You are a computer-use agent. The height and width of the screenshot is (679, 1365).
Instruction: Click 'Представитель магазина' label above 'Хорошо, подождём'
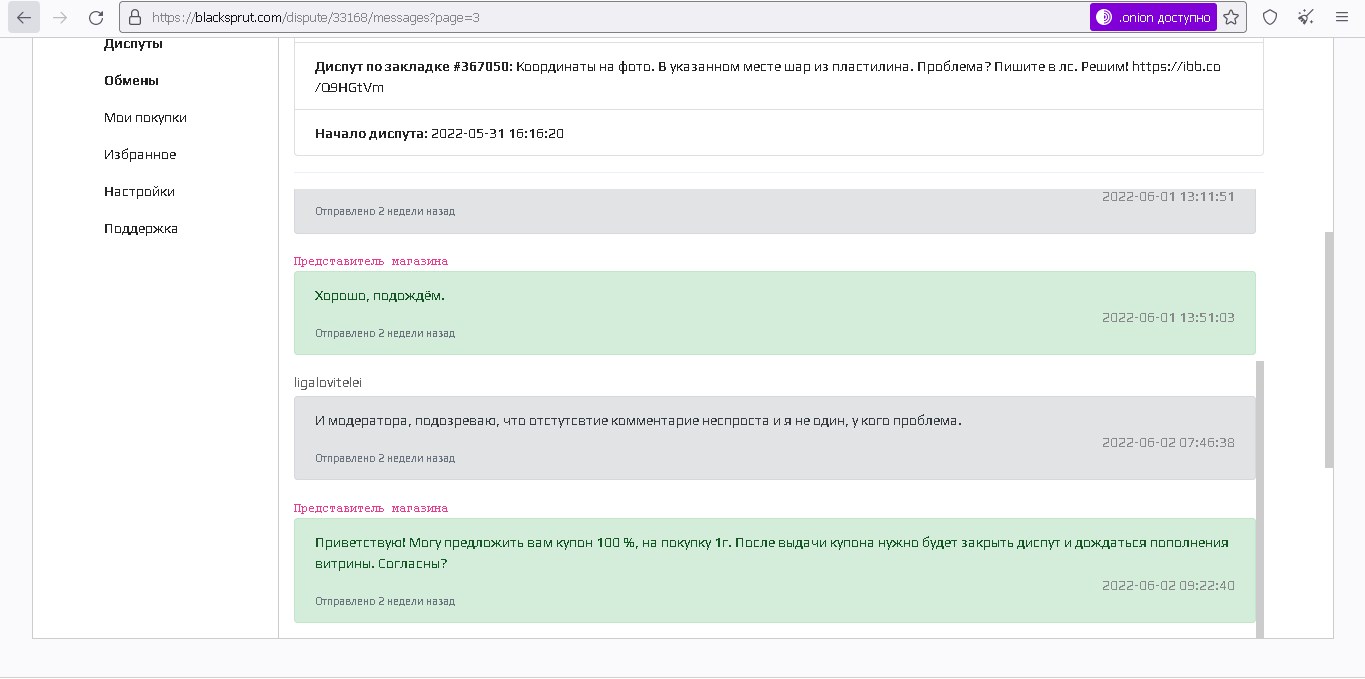[371, 261]
